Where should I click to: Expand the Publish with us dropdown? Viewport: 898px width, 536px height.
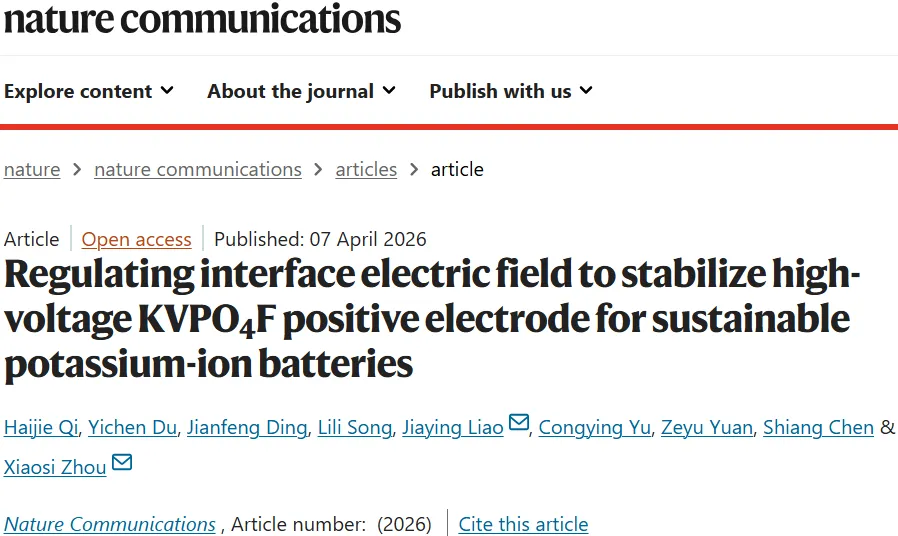coord(511,91)
